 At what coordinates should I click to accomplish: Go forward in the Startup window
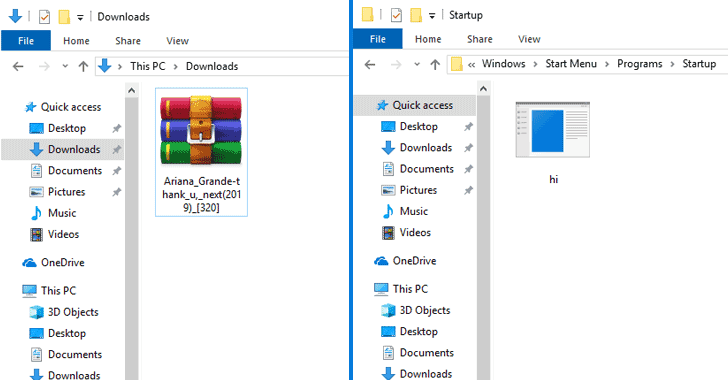coord(396,65)
